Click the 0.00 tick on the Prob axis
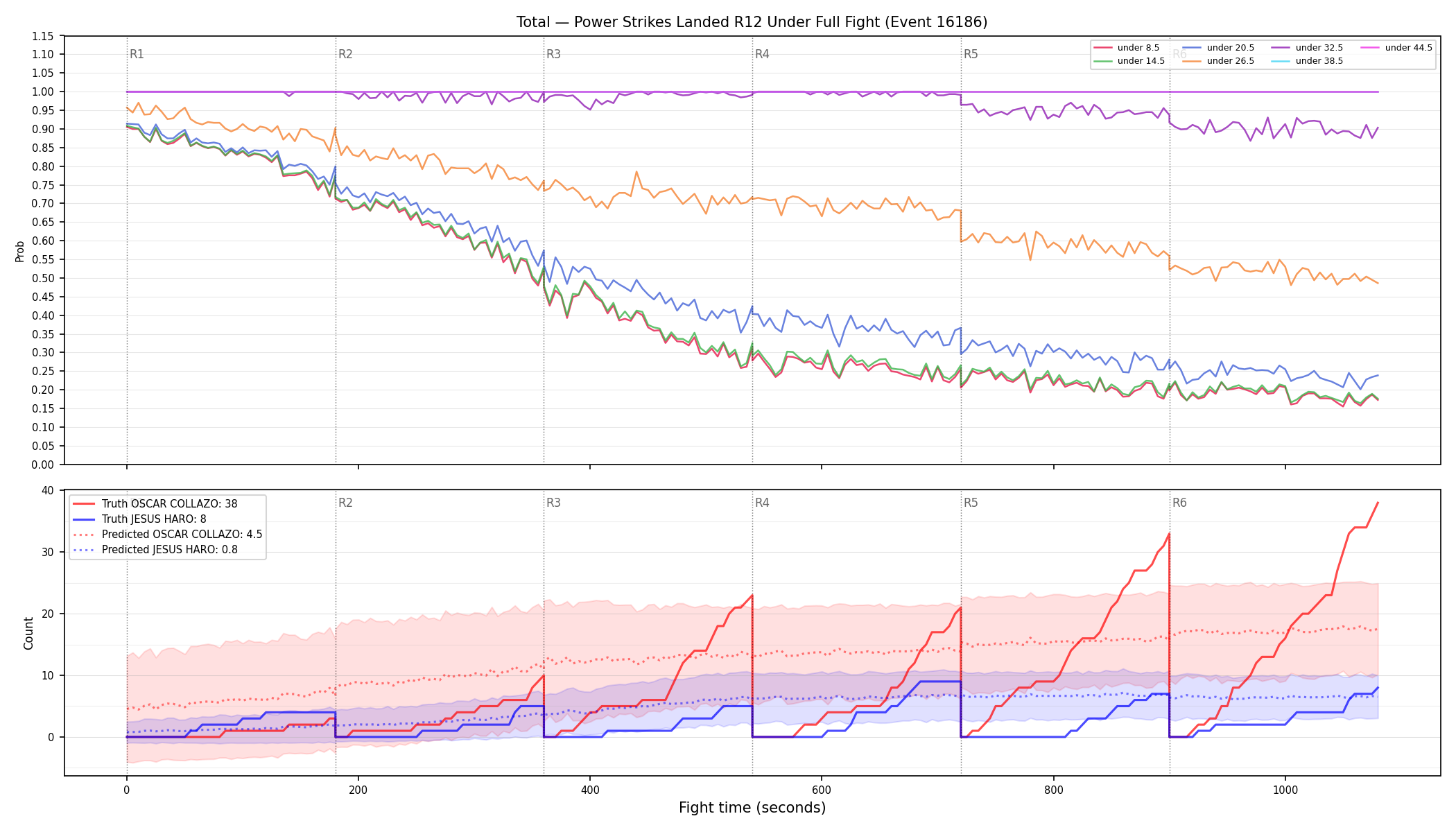 (42, 465)
